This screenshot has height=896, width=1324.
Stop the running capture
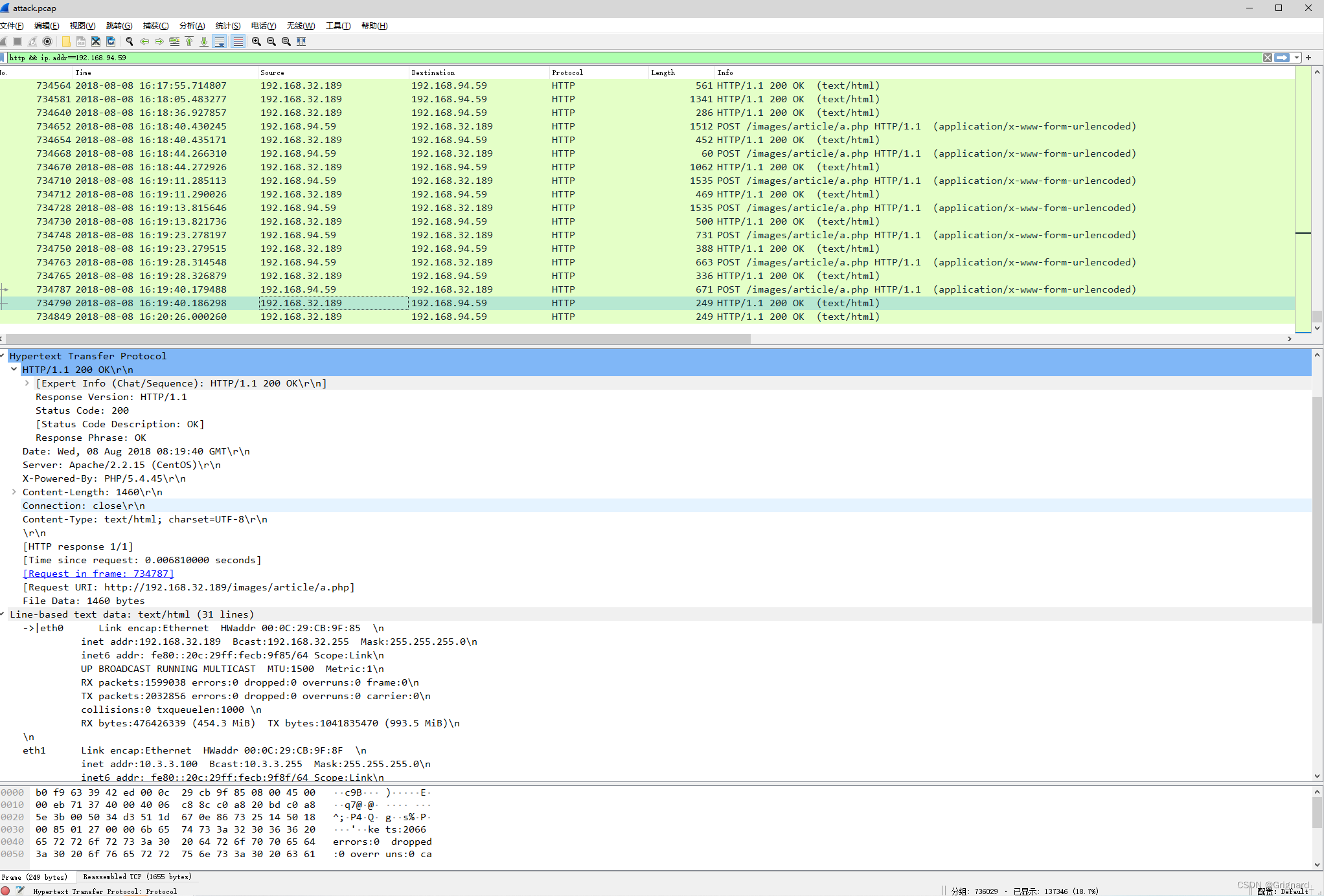pyautogui.click(x=17, y=41)
